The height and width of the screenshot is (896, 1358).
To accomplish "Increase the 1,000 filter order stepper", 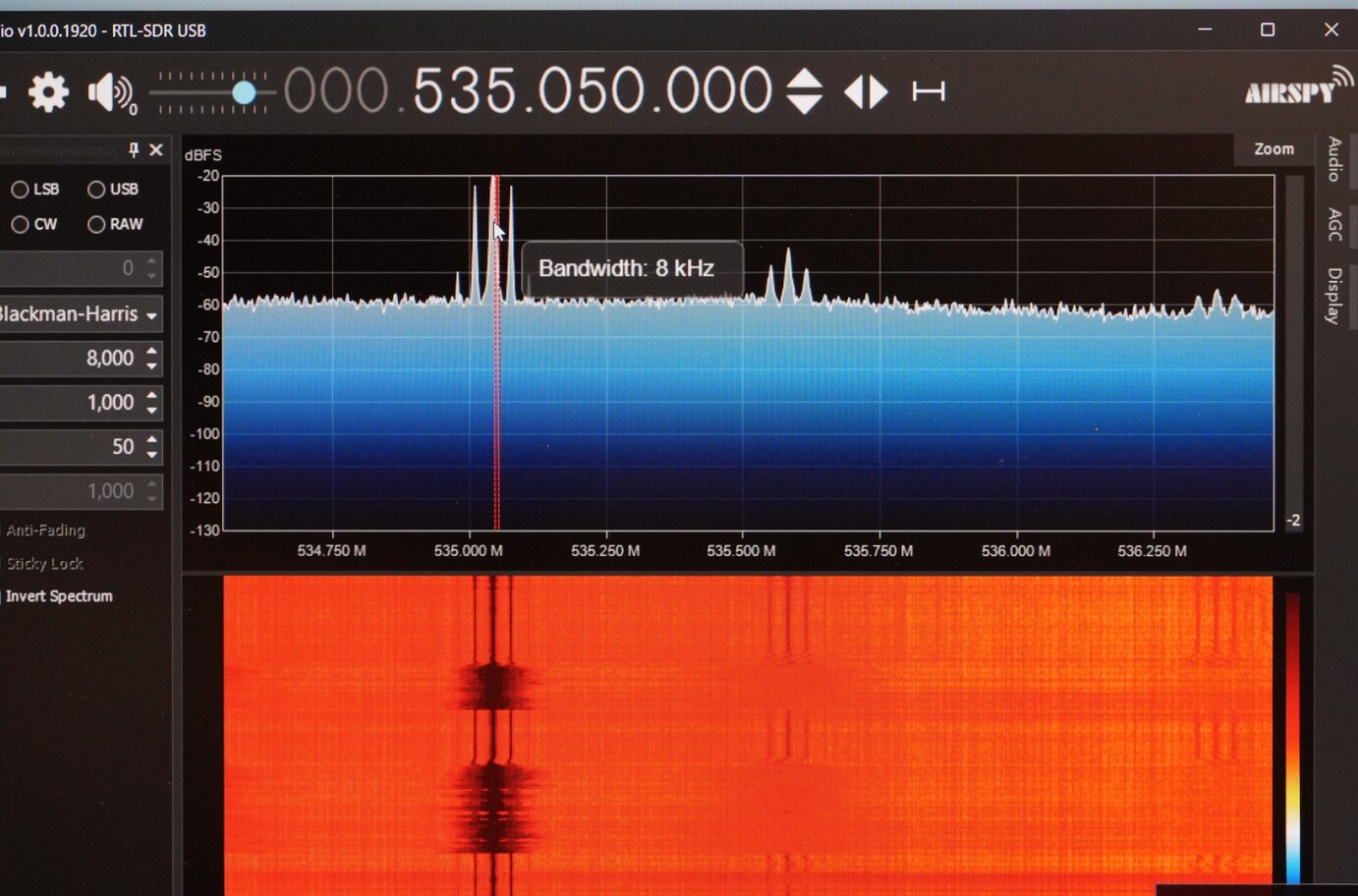I will (151, 394).
